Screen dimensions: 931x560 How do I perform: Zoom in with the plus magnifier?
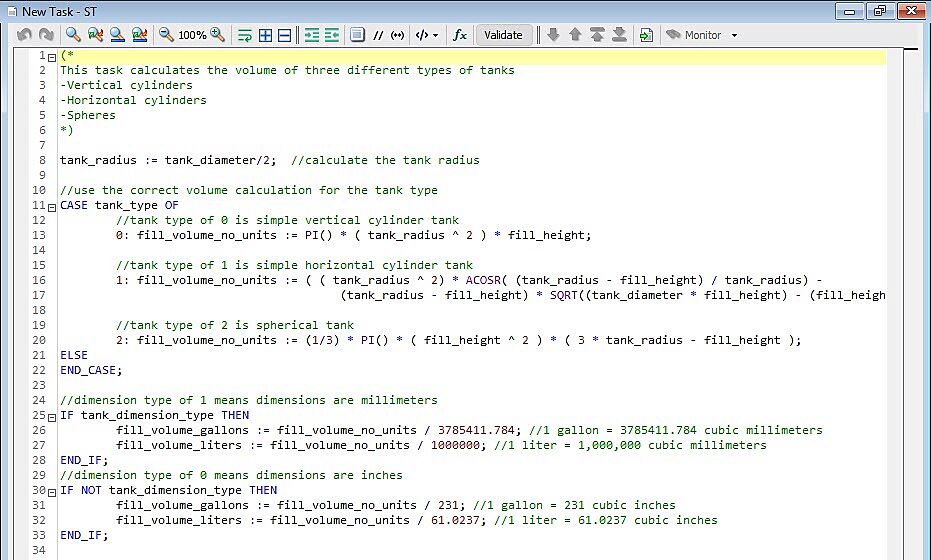pyautogui.click(x=218, y=35)
